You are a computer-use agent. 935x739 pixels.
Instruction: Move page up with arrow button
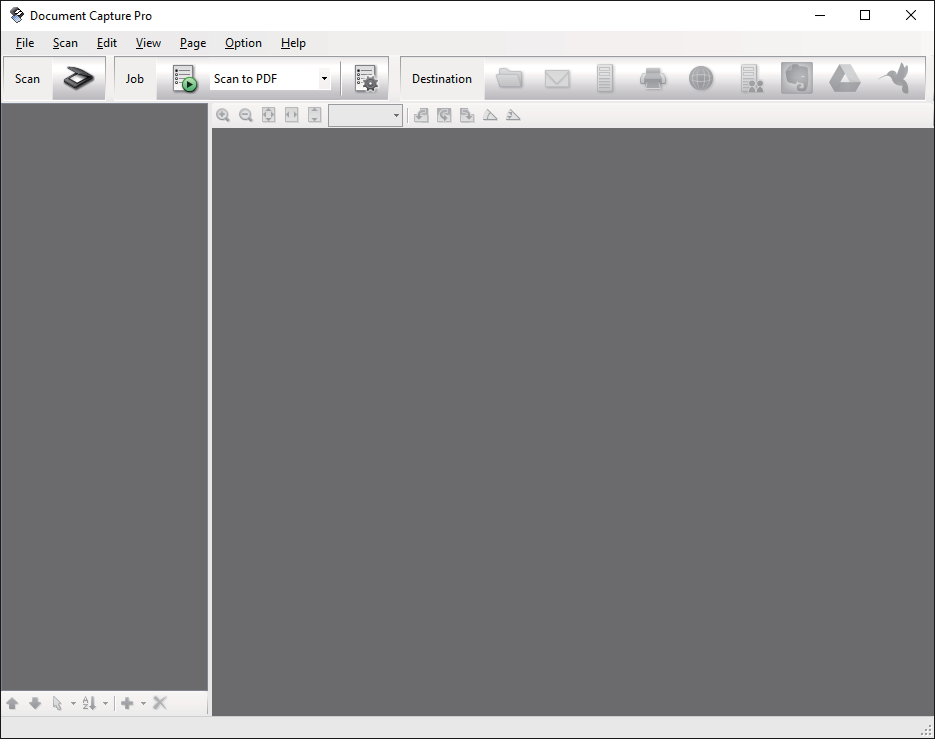coord(12,703)
